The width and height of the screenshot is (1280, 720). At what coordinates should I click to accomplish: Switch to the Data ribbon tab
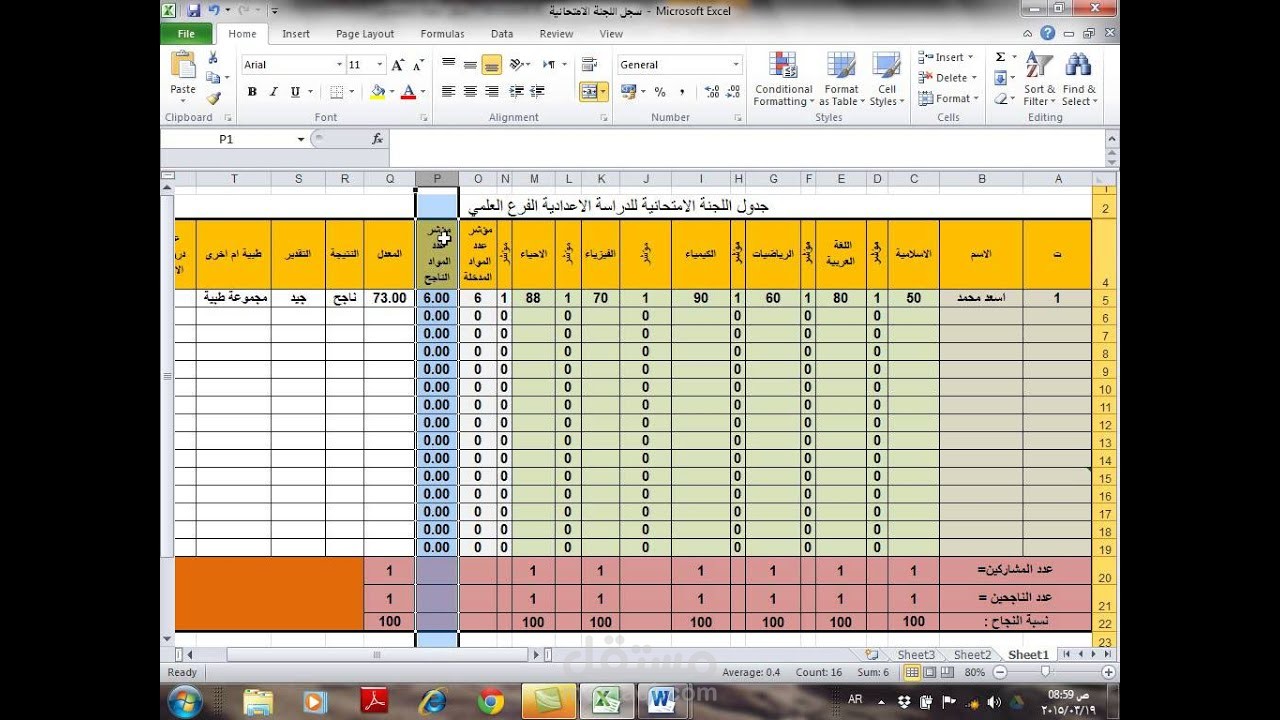(502, 33)
